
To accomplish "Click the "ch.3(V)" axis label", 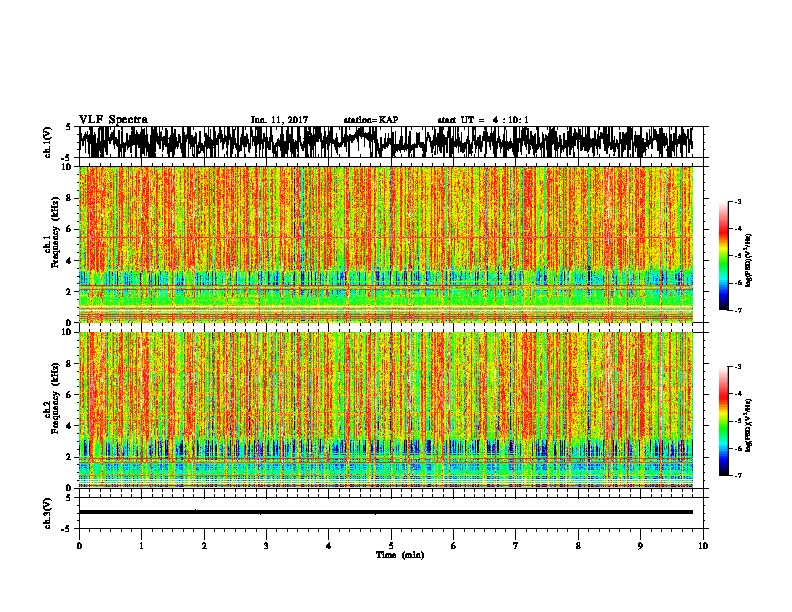I will [x=48, y=513].
